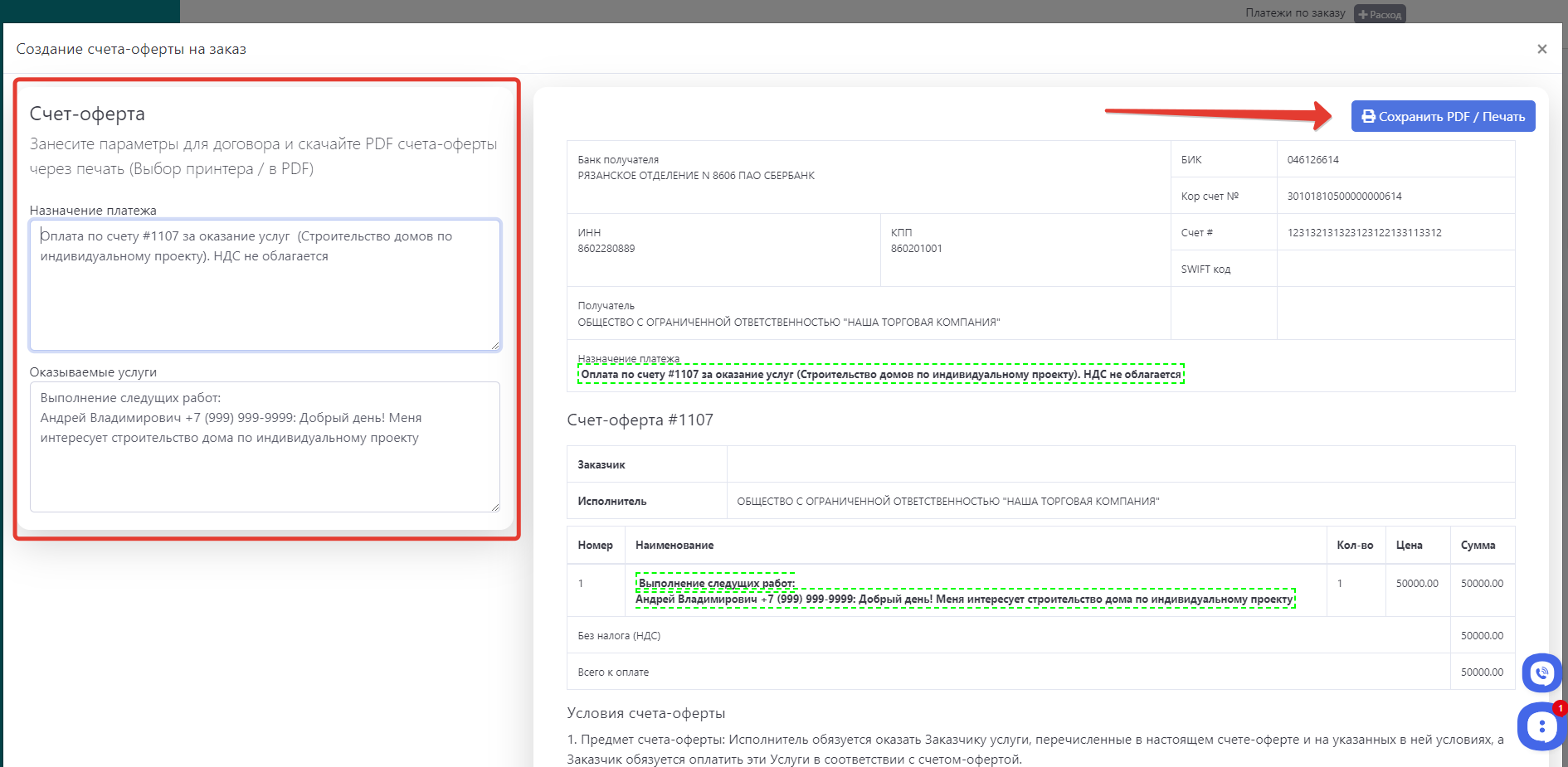Screen dimensions: 1568x767
Task: Click the red notification badge on chat widget
Action: point(1560,708)
